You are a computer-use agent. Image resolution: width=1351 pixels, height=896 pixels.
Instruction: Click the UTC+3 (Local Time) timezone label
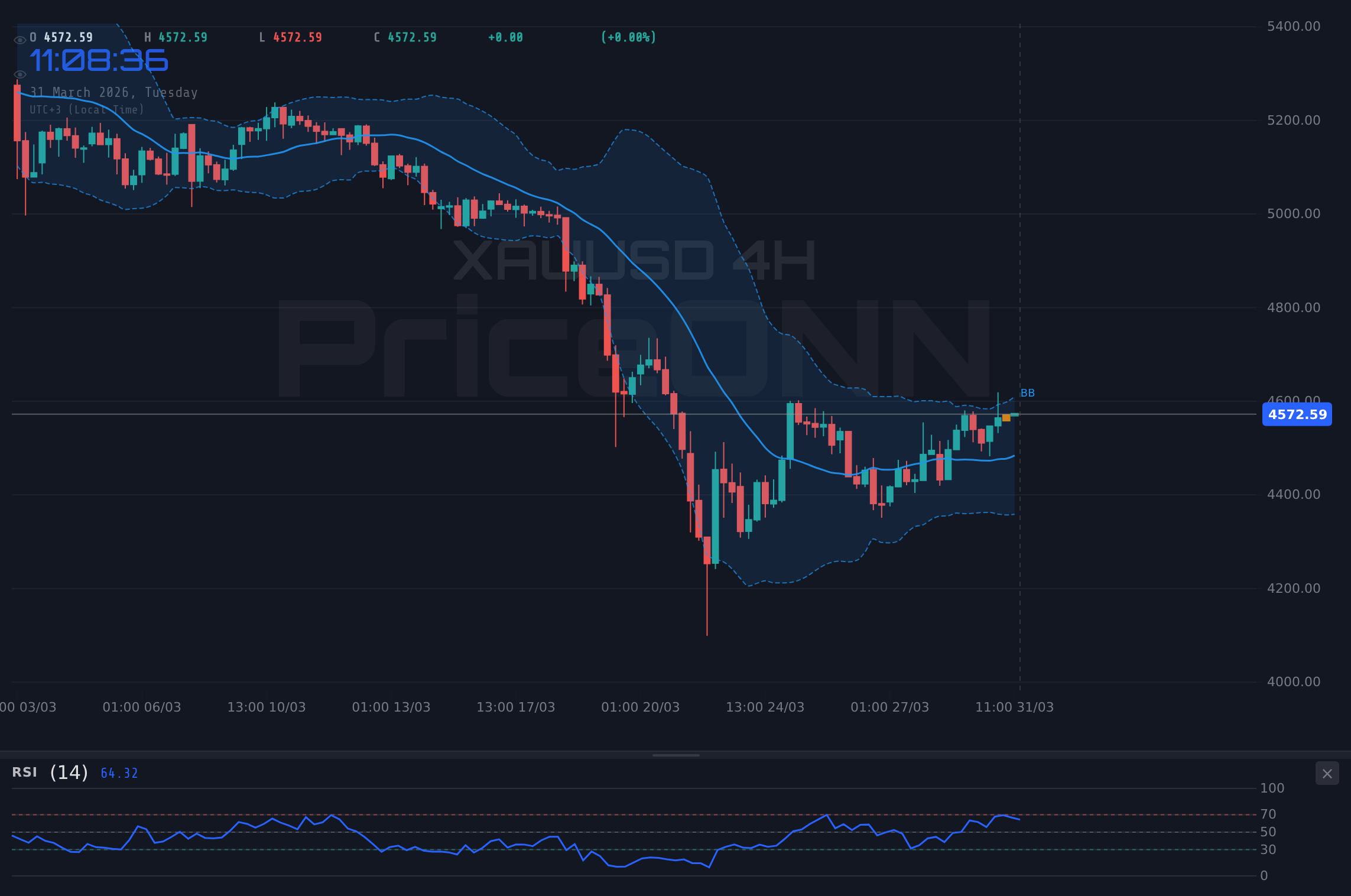(86, 109)
